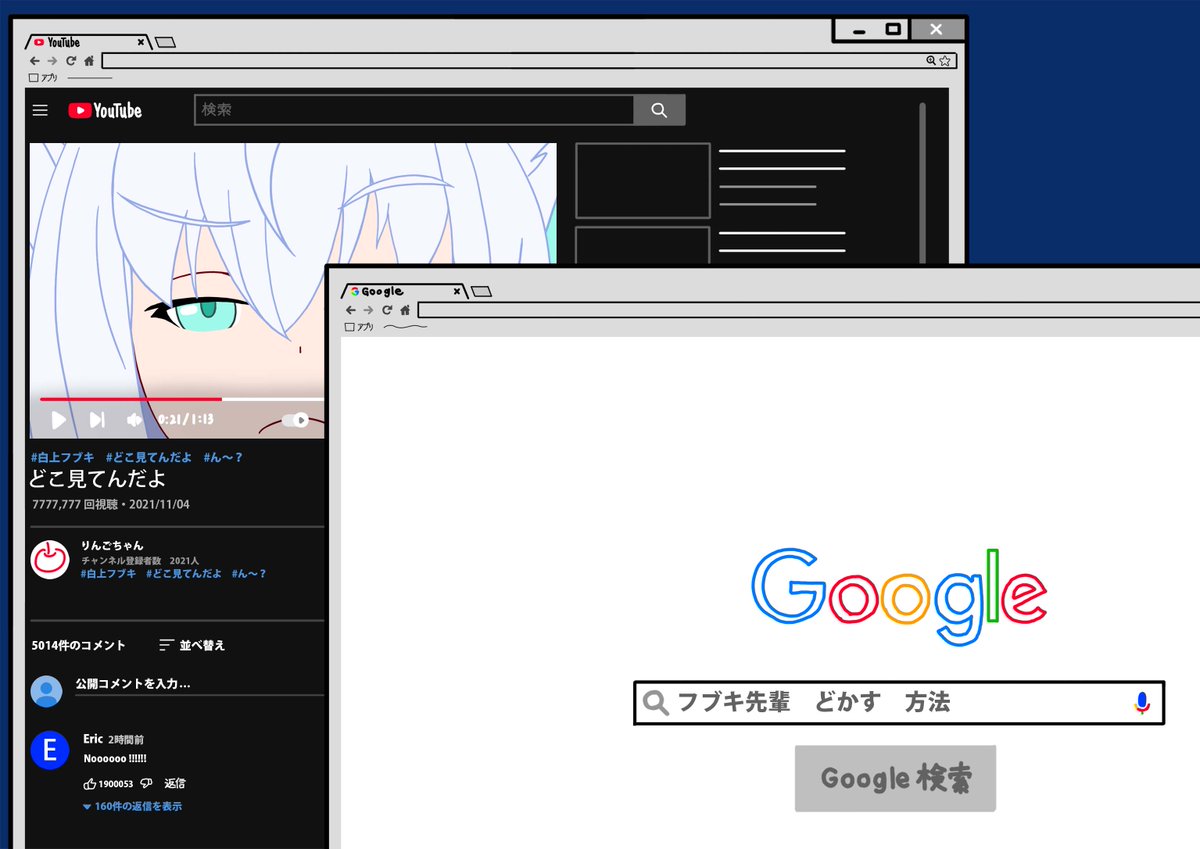Open the YouTube hamburger menu
This screenshot has width=1200, height=849.
40,110
